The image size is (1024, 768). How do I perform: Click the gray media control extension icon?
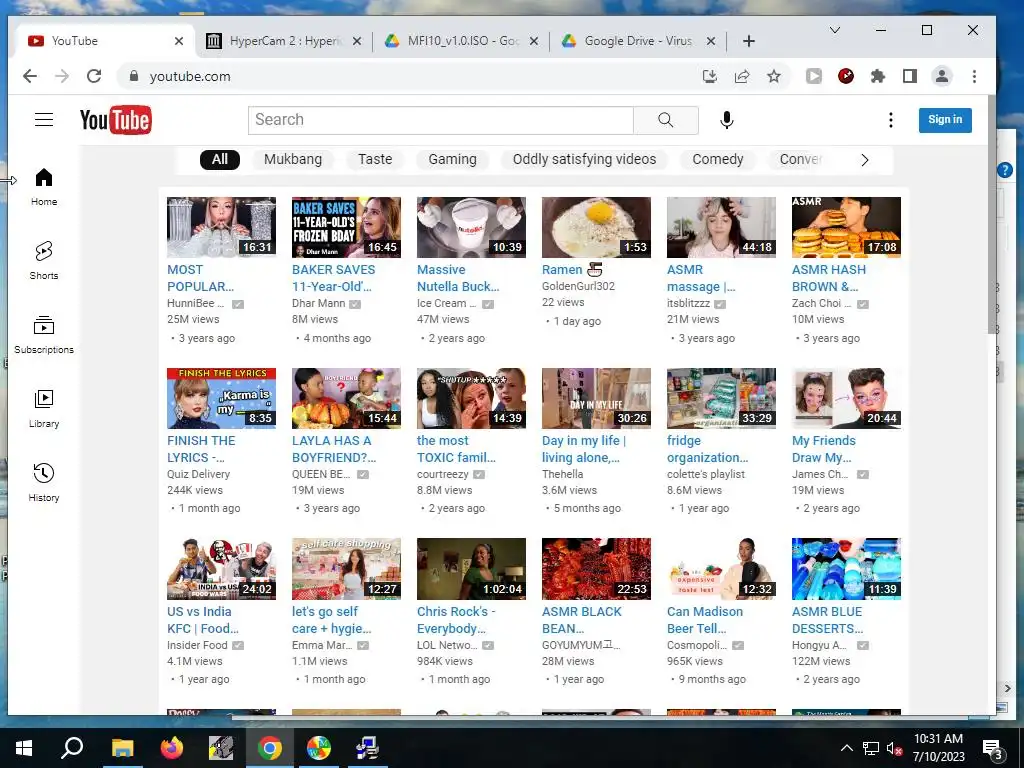click(x=814, y=76)
